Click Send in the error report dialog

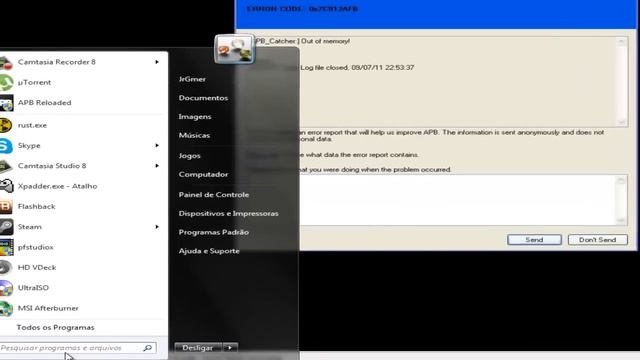534,240
